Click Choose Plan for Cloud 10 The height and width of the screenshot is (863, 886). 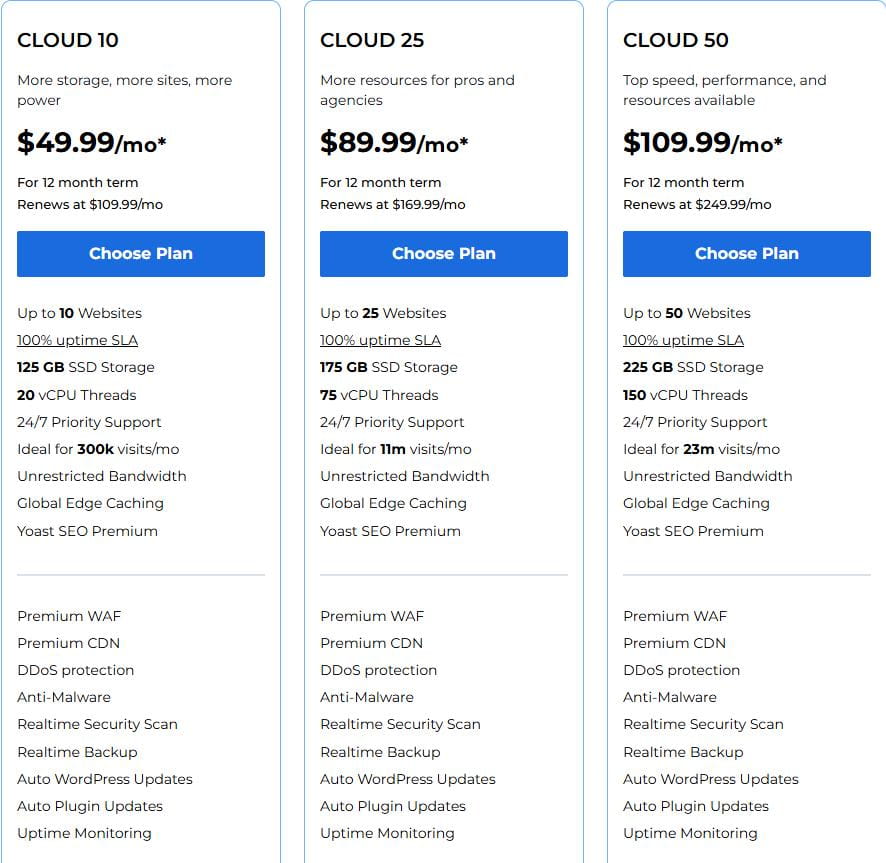point(141,254)
